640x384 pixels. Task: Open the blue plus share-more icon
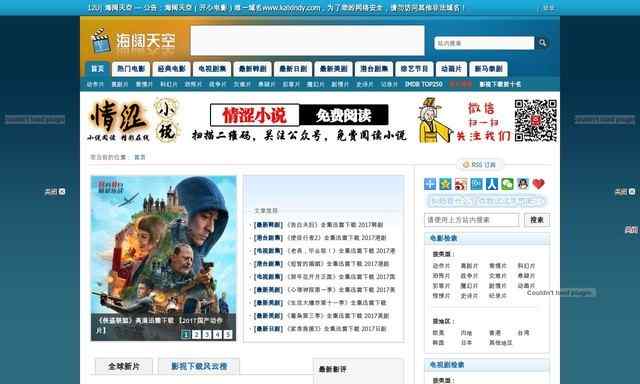pyautogui.click(x=430, y=184)
